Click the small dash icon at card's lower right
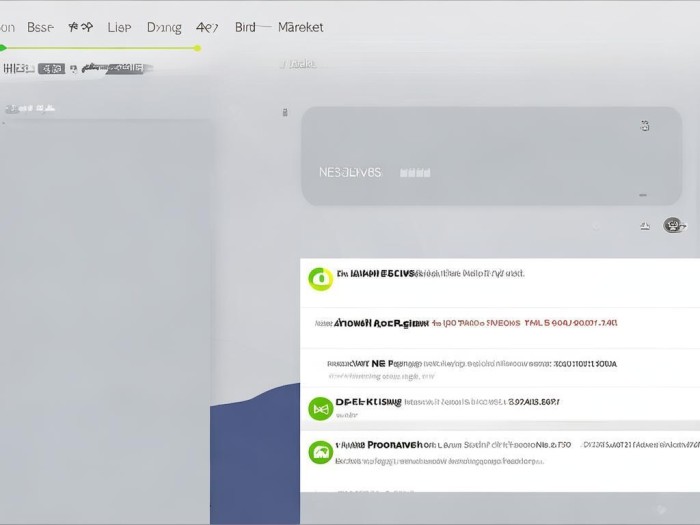Viewport: 700px width, 525px height. pyautogui.click(x=643, y=195)
